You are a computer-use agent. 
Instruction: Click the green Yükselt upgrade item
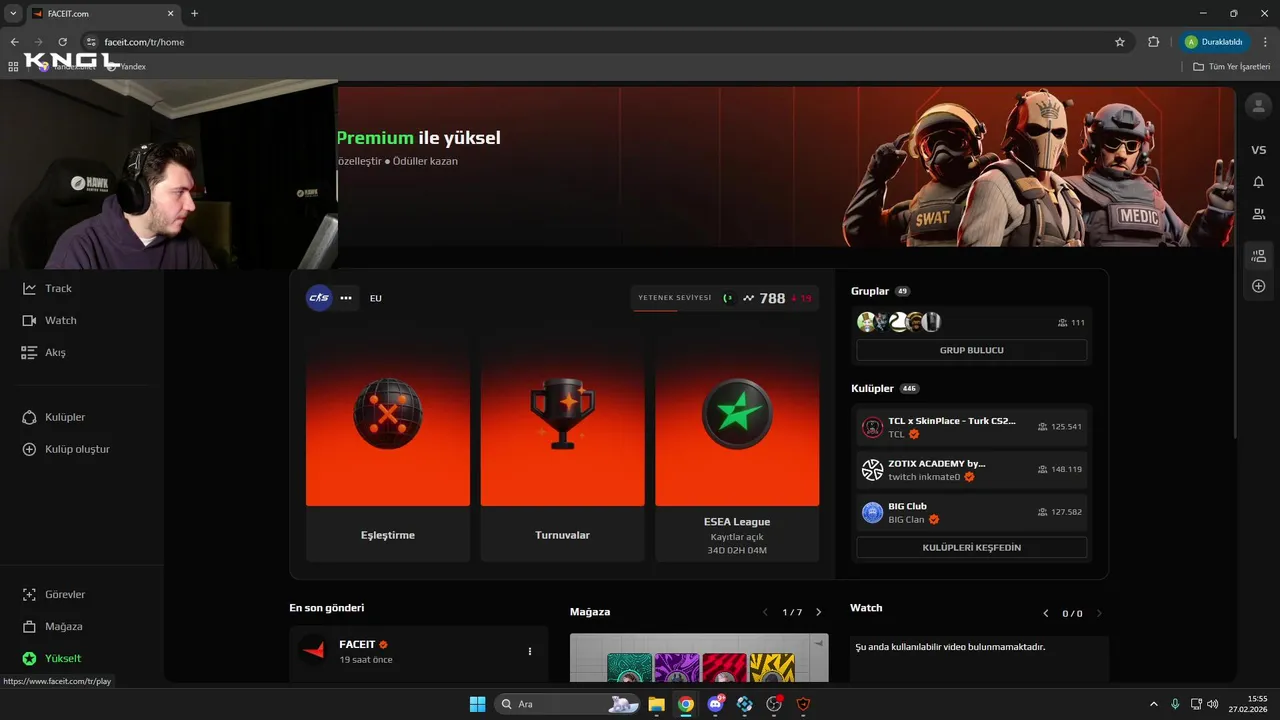[51, 658]
